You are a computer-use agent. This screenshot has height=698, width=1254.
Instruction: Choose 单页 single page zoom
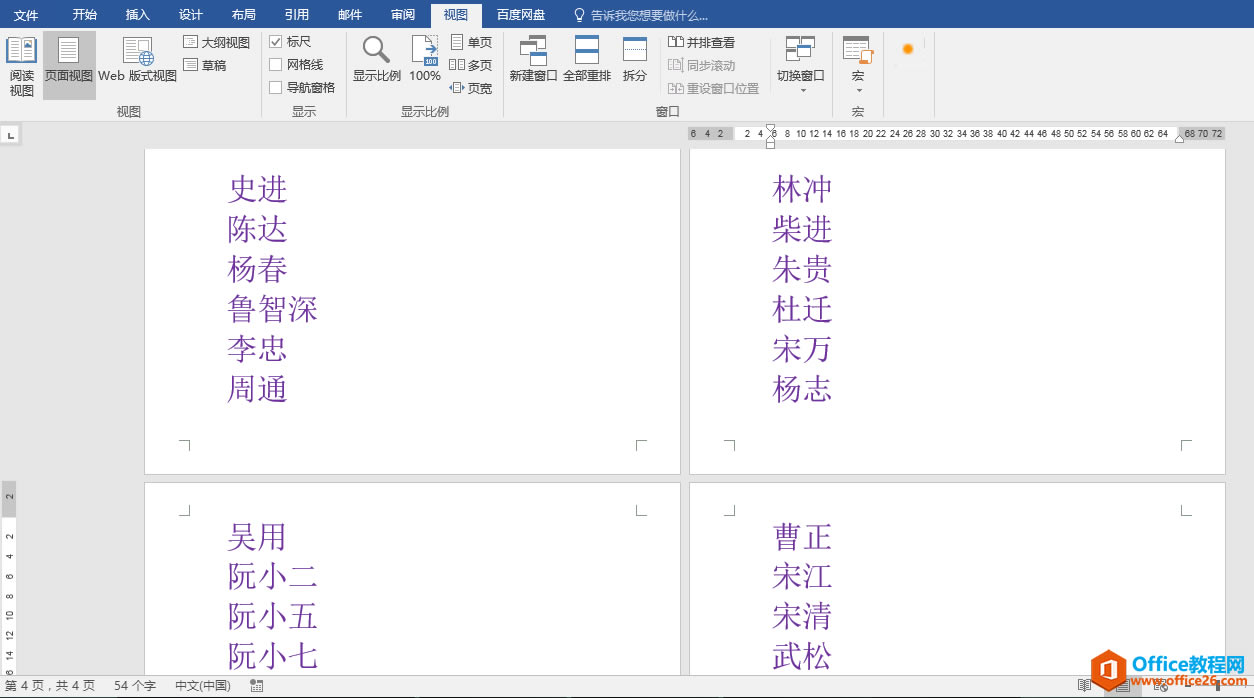tap(471, 42)
